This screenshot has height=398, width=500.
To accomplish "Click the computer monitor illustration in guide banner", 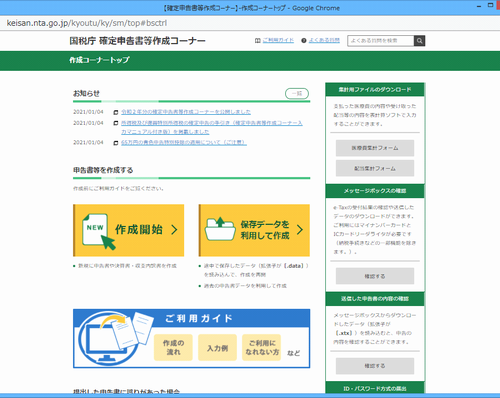I will 107,343.
